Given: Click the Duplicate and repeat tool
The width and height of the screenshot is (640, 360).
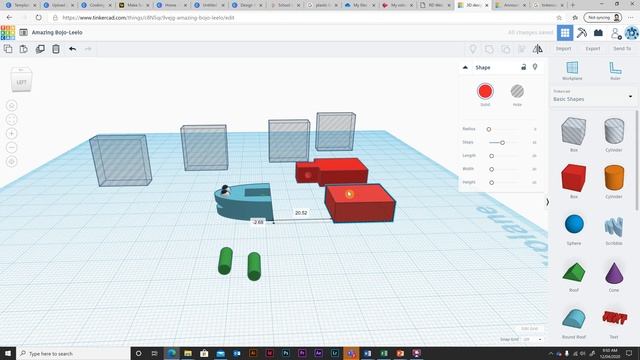Looking at the screenshot, I should [40, 49].
